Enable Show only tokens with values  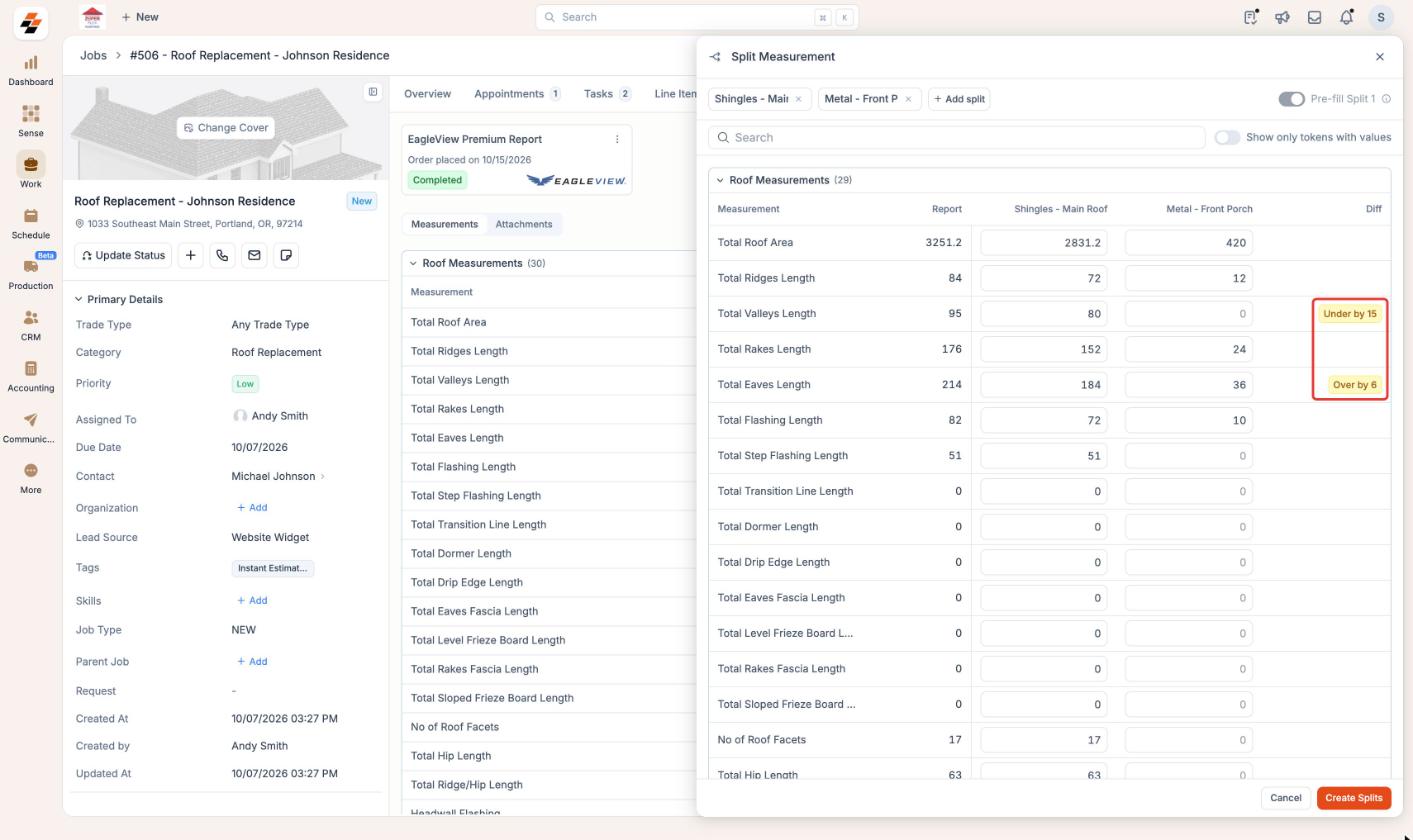coord(1227,137)
